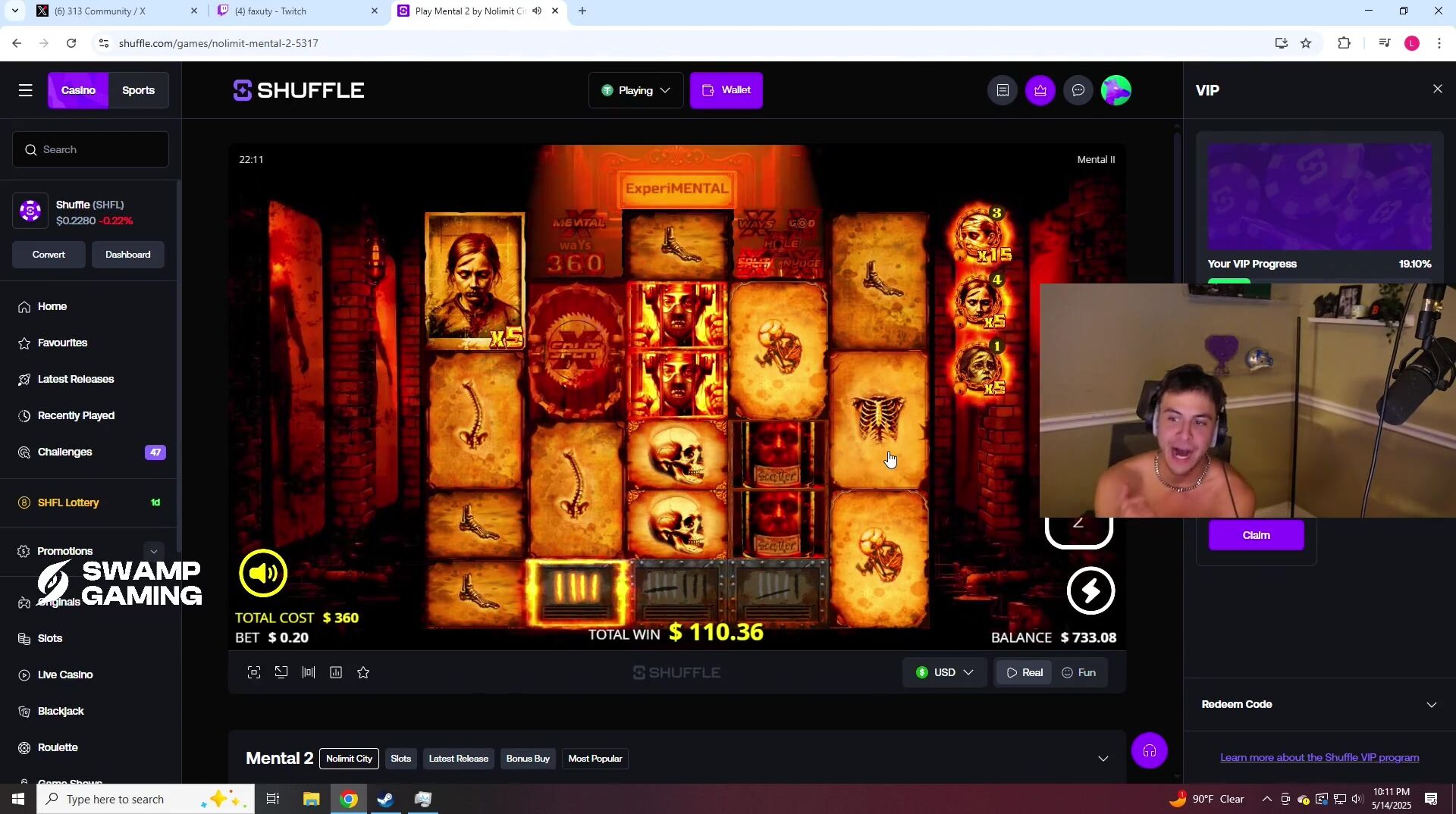This screenshot has height=814, width=1456.
Task: Open notifications center icon
Action: (1432, 799)
